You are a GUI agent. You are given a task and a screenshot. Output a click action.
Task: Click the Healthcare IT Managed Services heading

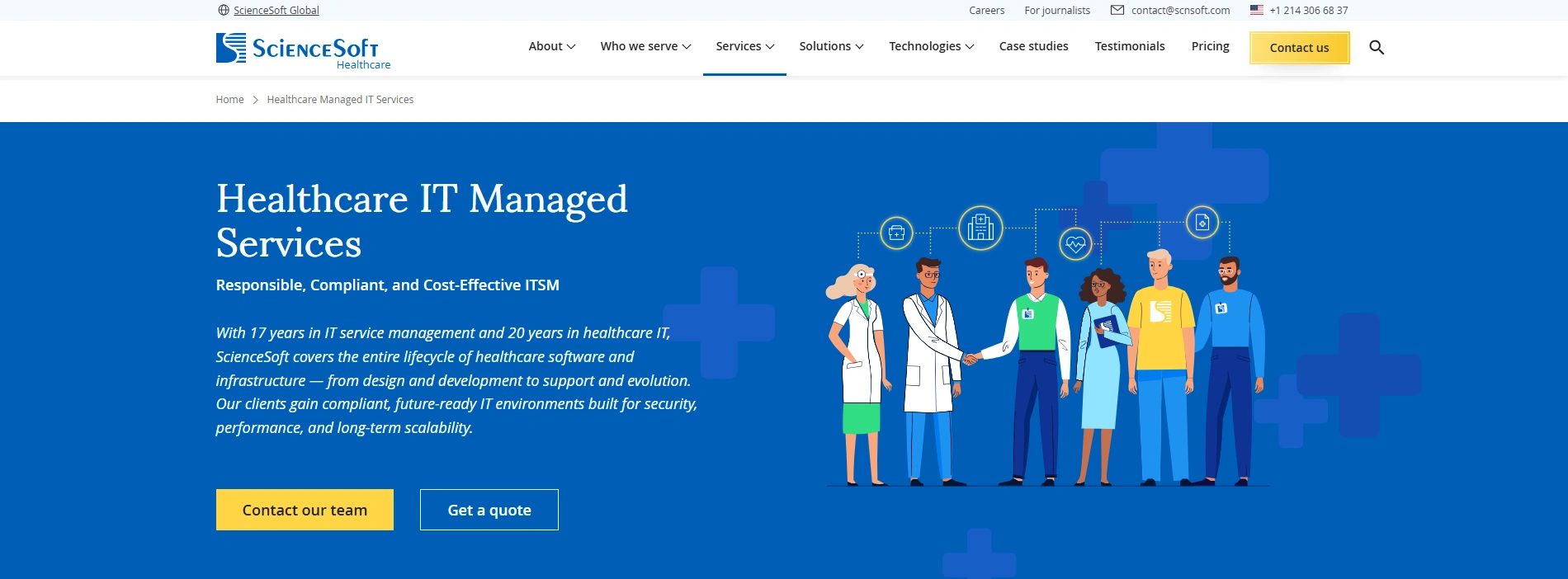[x=422, y=221]
